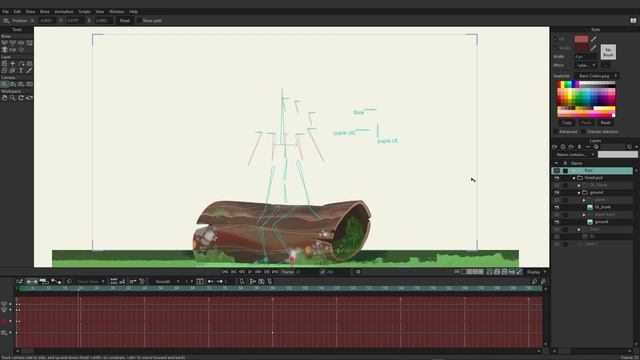Click the layer name search field
The width and height of the screenshot is (640, 360).
[x=618, y=155]
